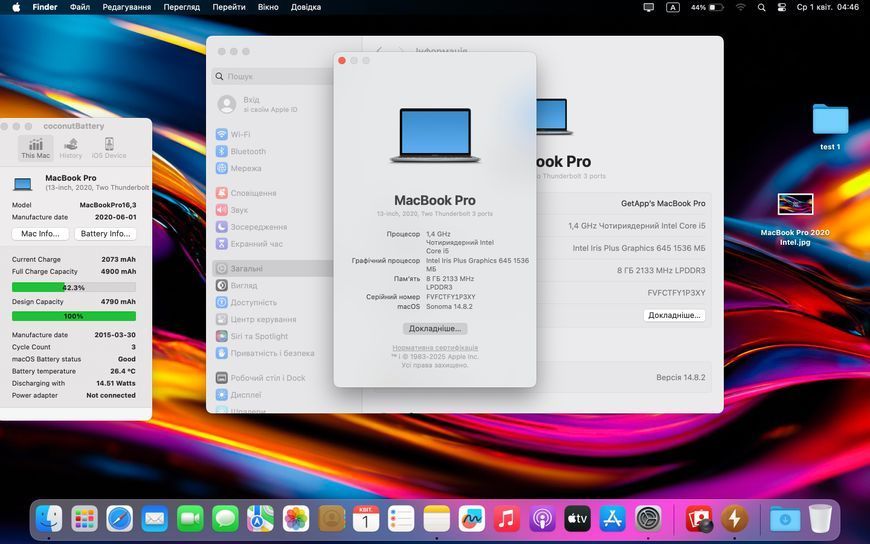Screen dimensions: 870x544
Task: Open Mail app in the Dock
Action: coord(155,519)
